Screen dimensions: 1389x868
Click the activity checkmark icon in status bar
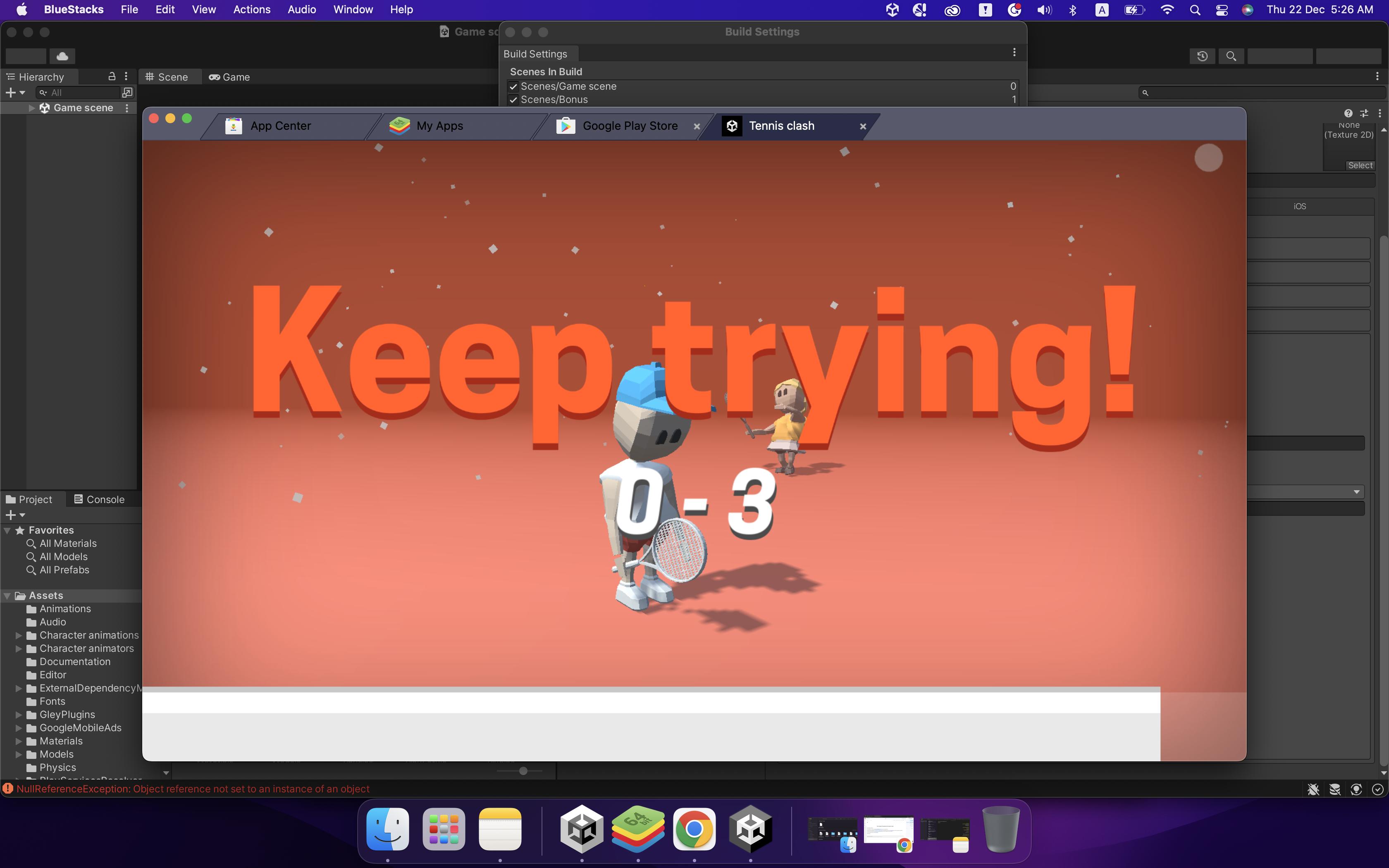coord(1377,790)
